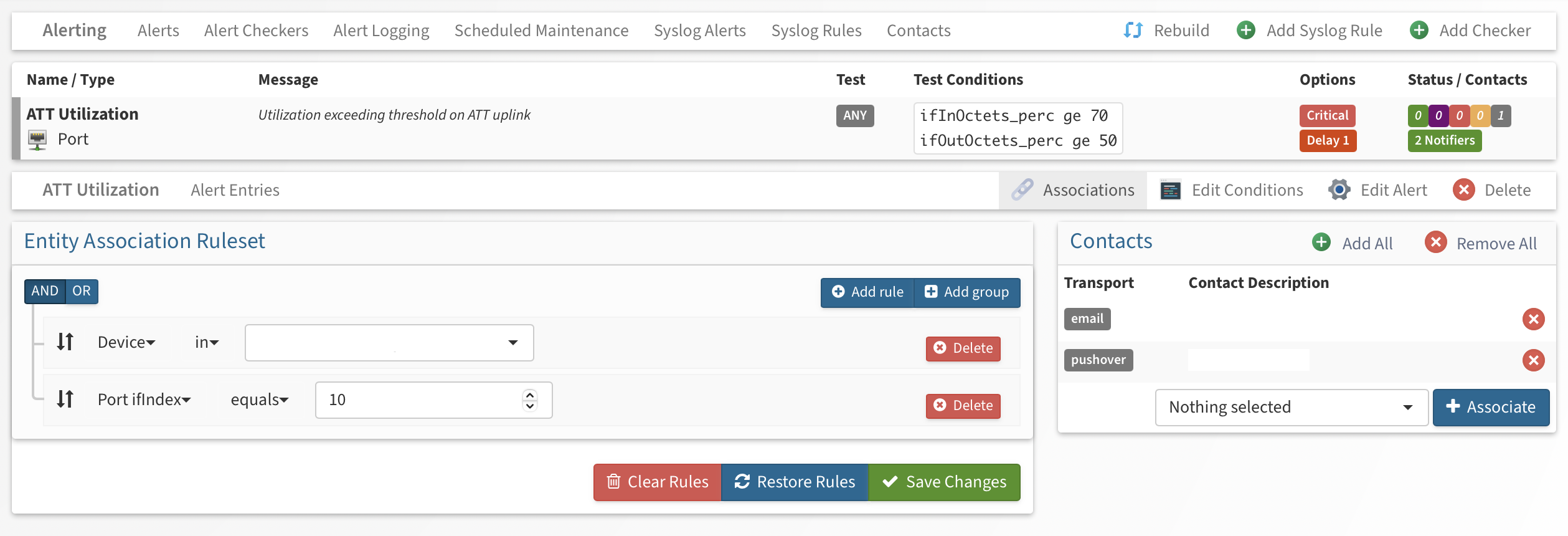
Task: Click the red X icon next to Delete alert
Action: (1464, 189)
